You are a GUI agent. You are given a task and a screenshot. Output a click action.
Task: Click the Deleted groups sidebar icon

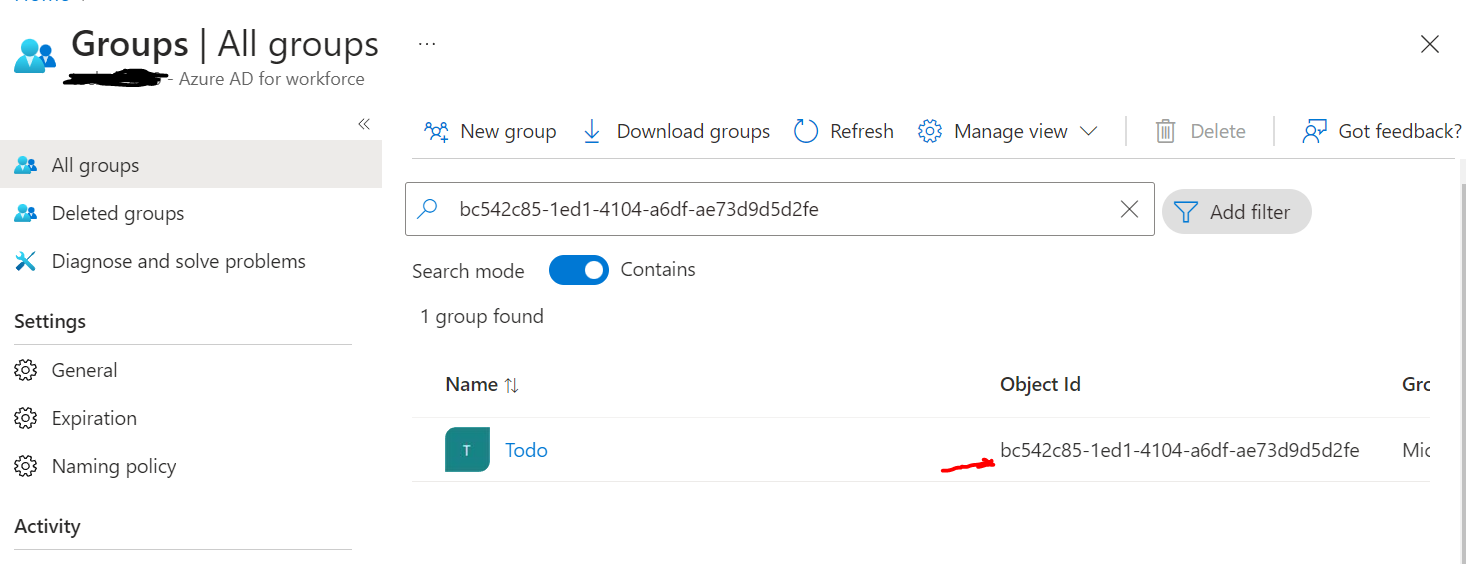click(26, 214)
